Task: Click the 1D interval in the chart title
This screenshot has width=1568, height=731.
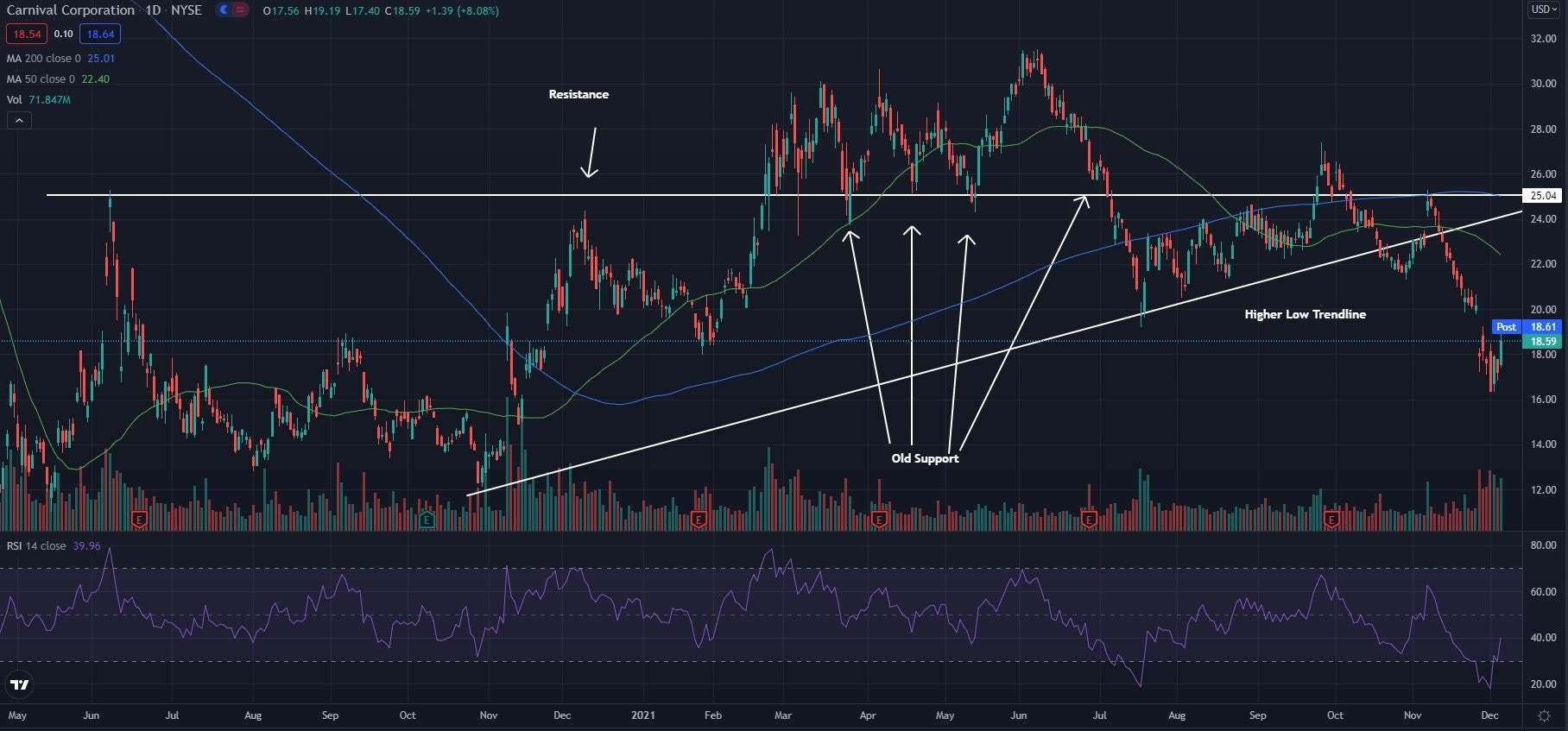Action: [x=153, y=10]
